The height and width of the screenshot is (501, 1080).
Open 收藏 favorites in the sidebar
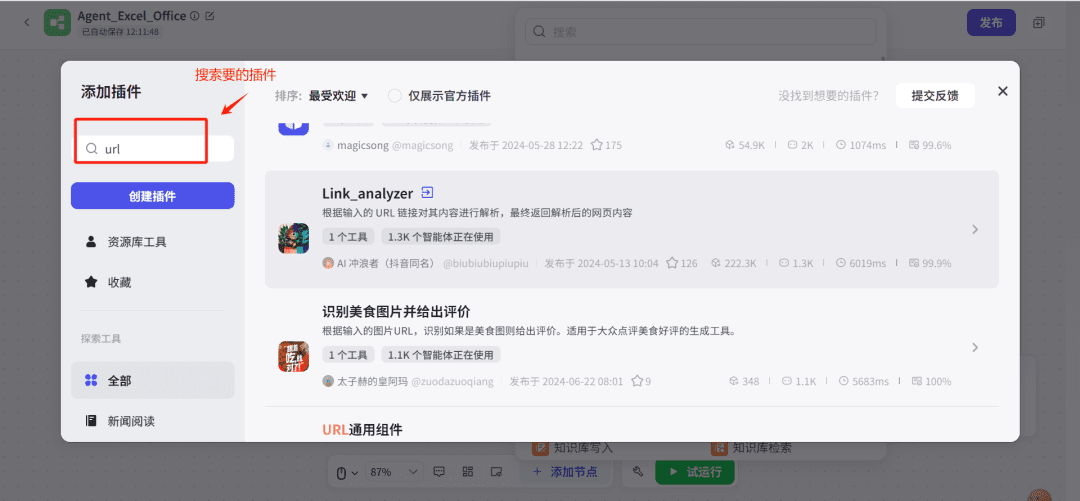click(x=119, y=282)
